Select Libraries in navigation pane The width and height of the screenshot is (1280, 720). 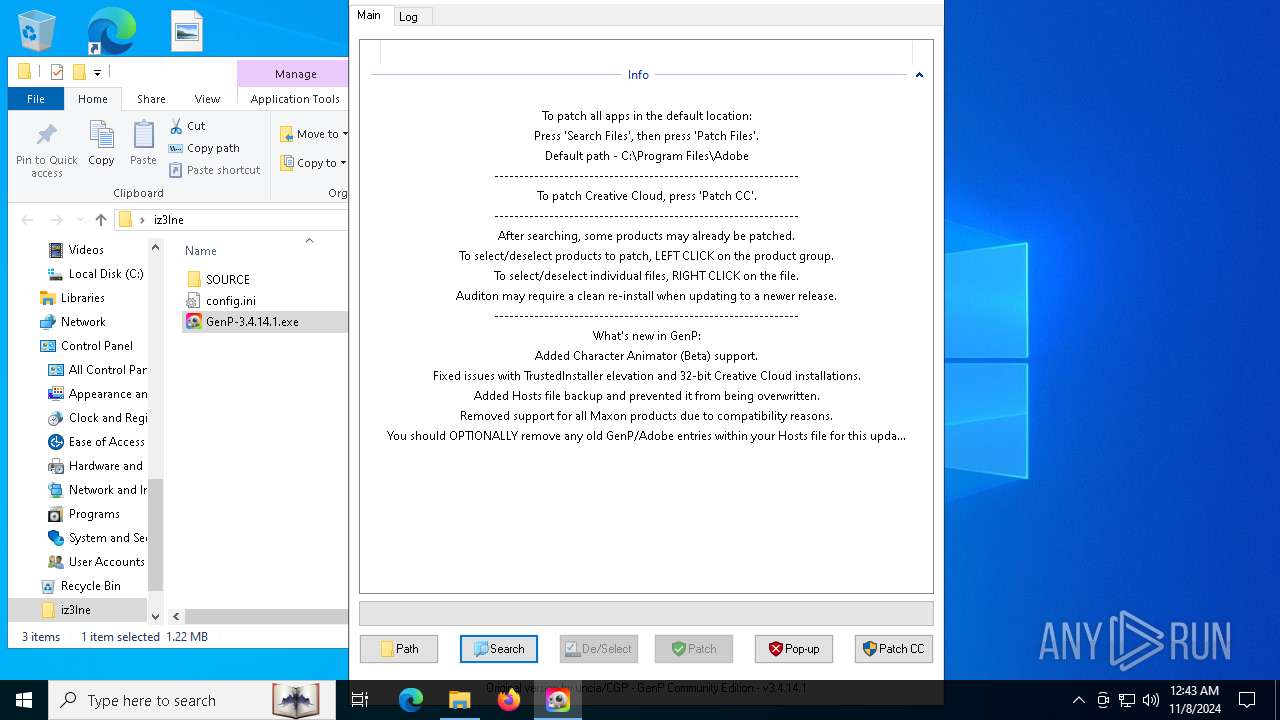click(x=72, y=298)
